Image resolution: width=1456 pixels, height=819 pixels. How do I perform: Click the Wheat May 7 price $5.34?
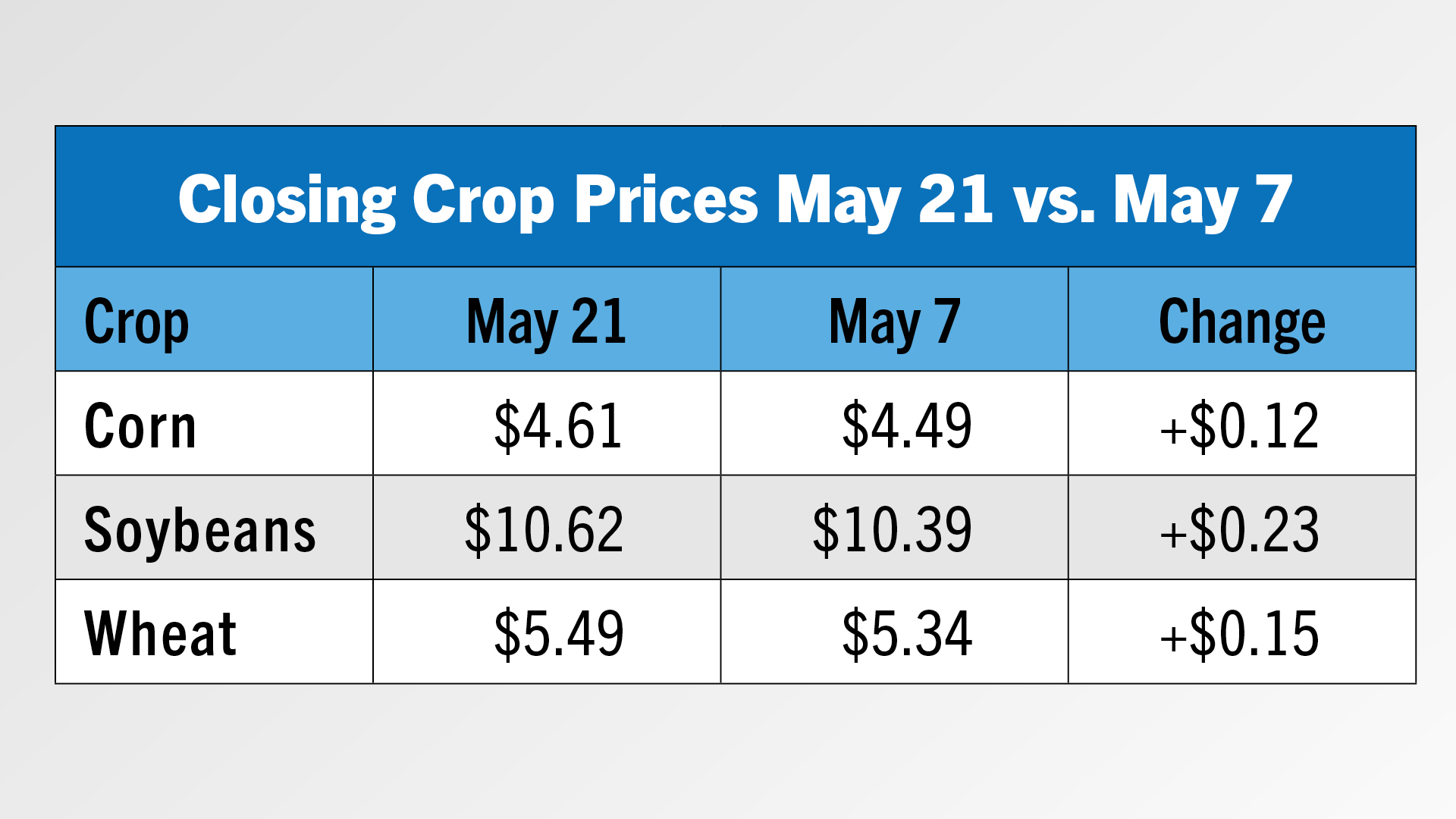(906, 633)
